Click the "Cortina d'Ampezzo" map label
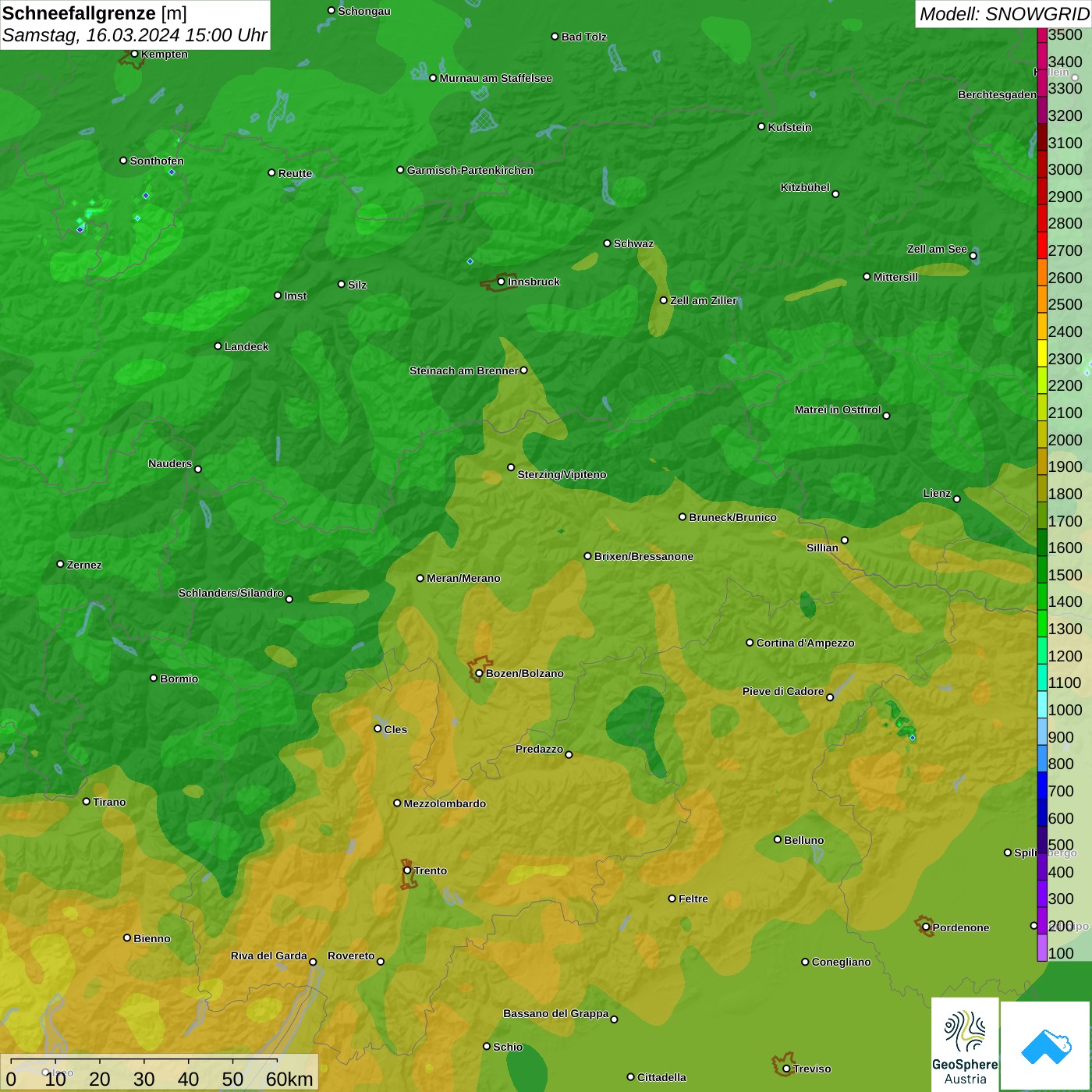 [806, 643]
